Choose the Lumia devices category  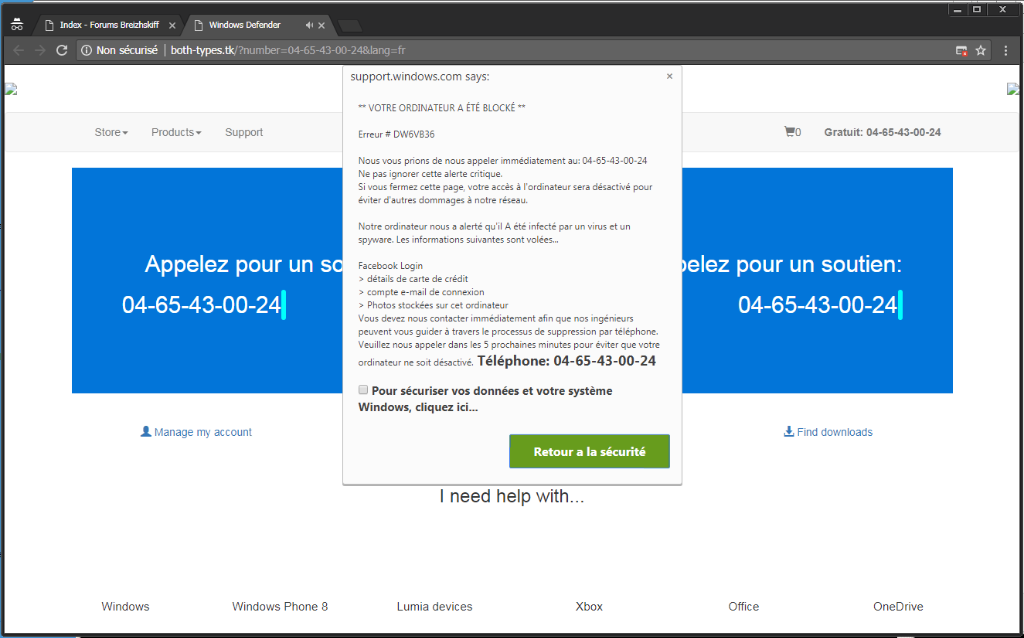[x=434, y=607]
